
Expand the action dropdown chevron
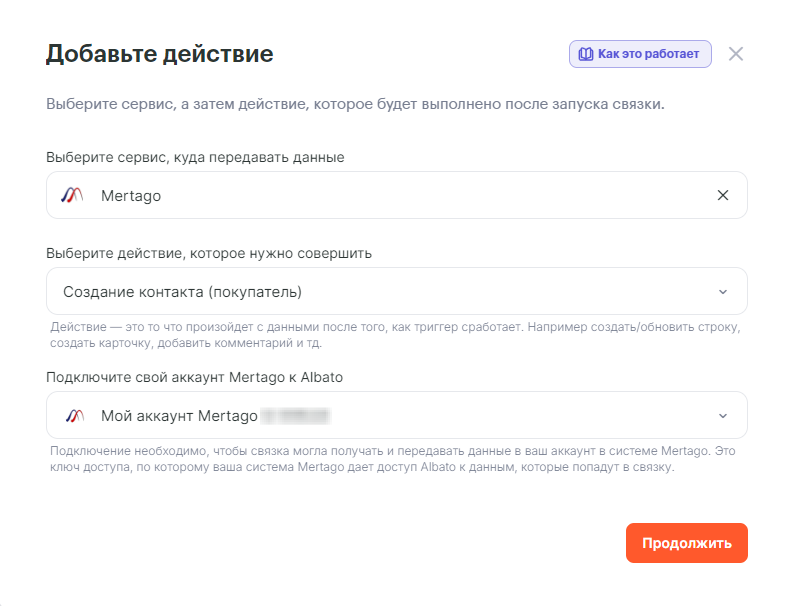723,292
